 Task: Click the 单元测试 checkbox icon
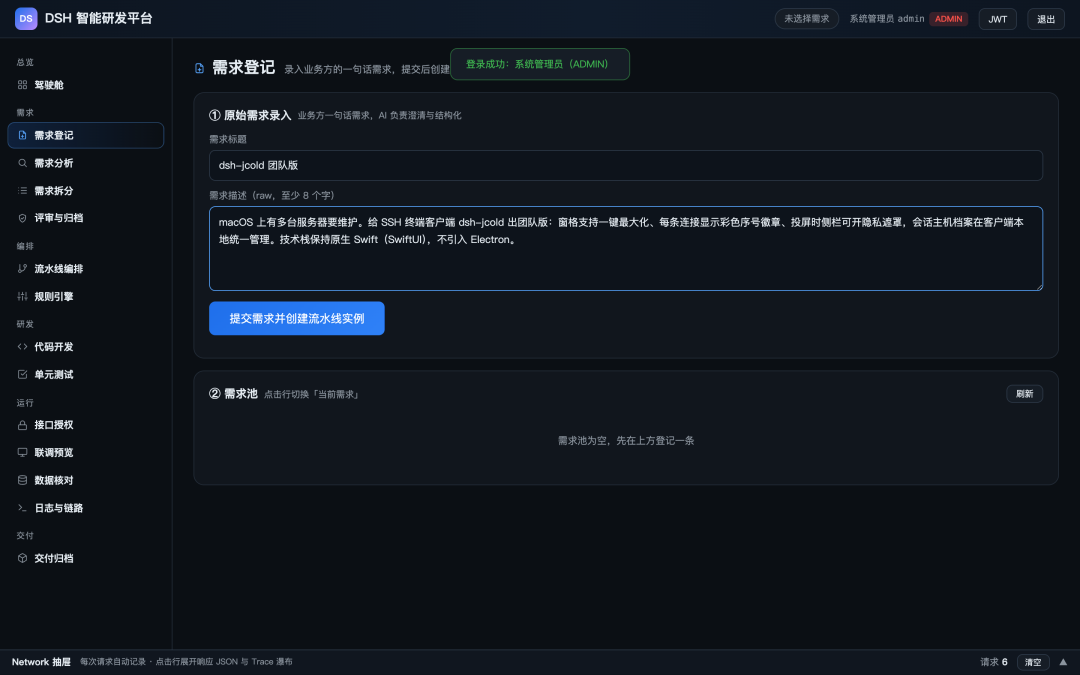22,375
